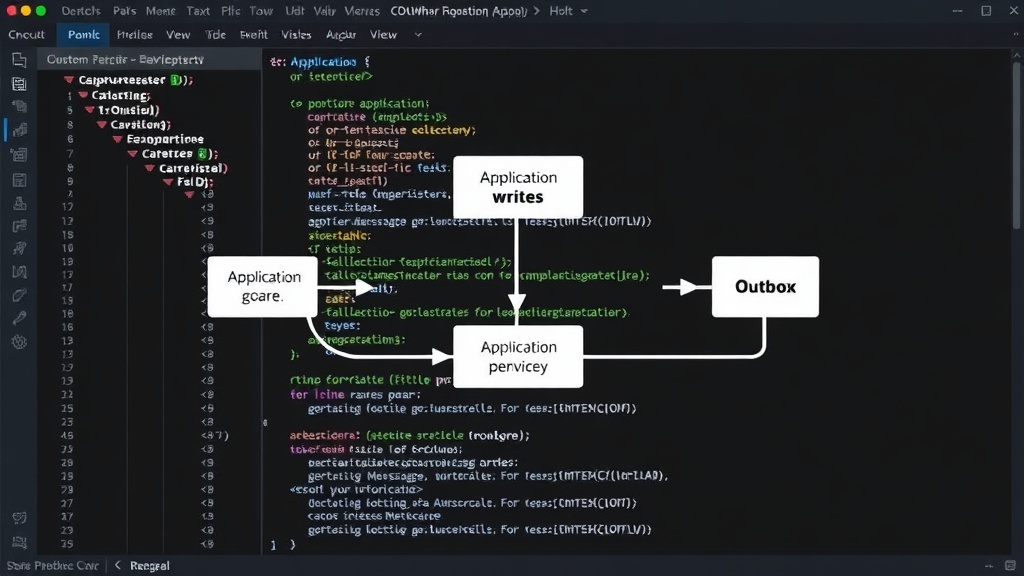Click the code line 'for lcine rames paar:'

[x=355, y=394]
